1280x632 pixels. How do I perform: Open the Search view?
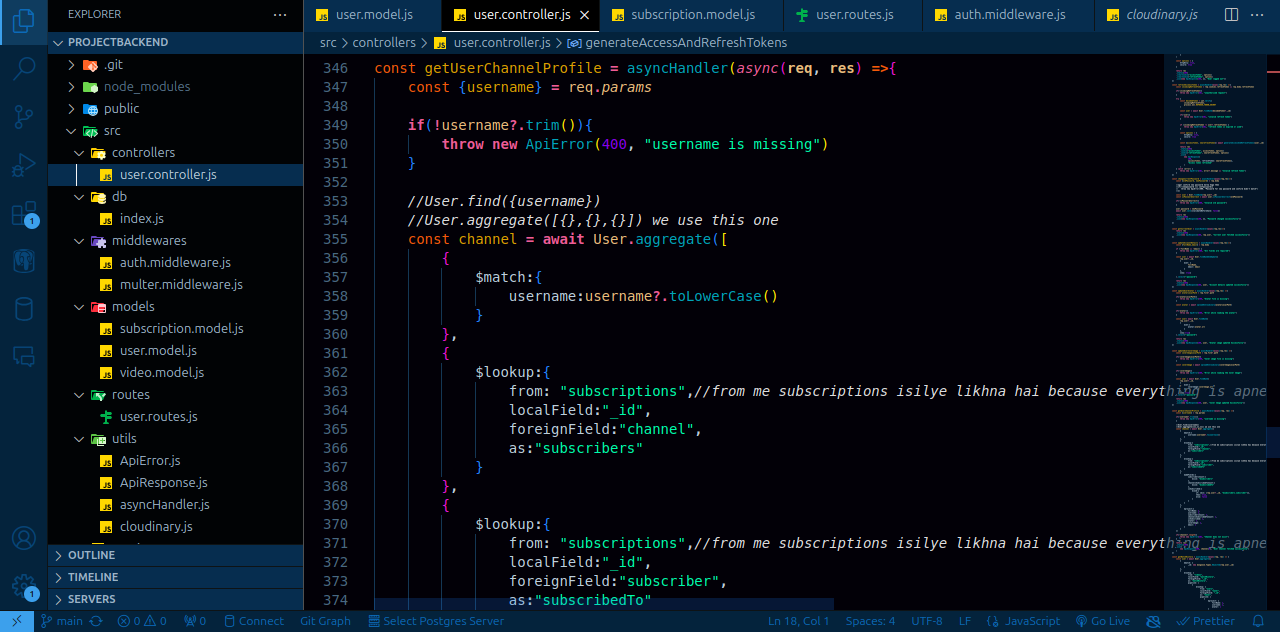[24, 69]
